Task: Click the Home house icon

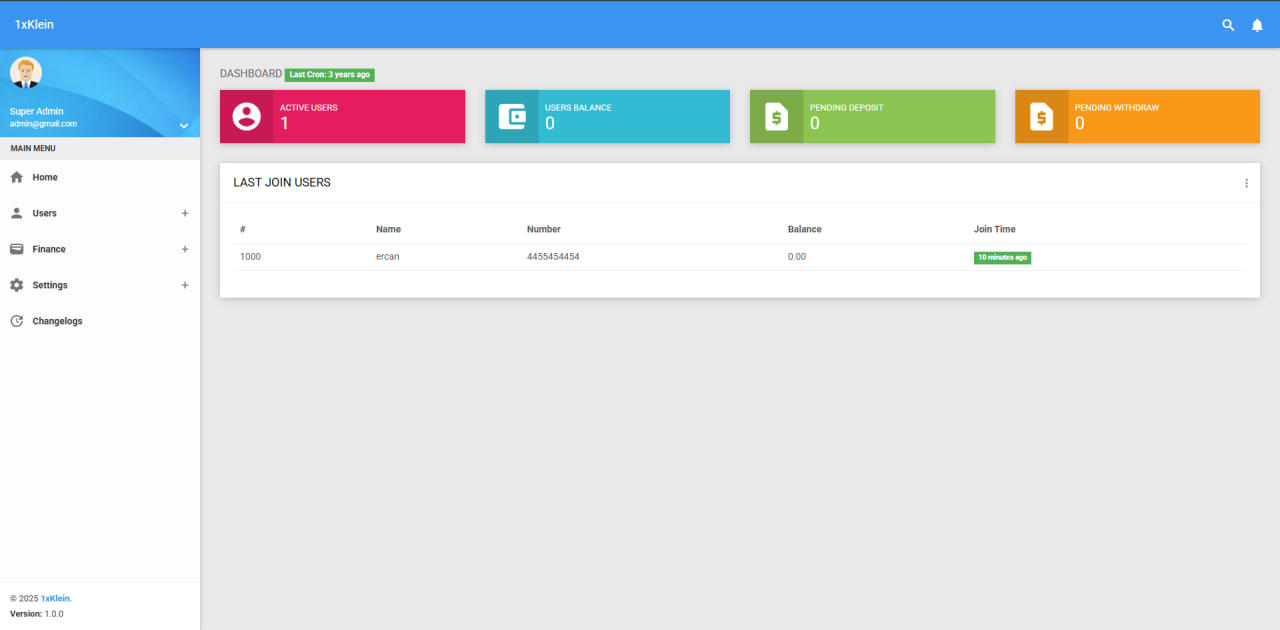Action: click(16, 177)
